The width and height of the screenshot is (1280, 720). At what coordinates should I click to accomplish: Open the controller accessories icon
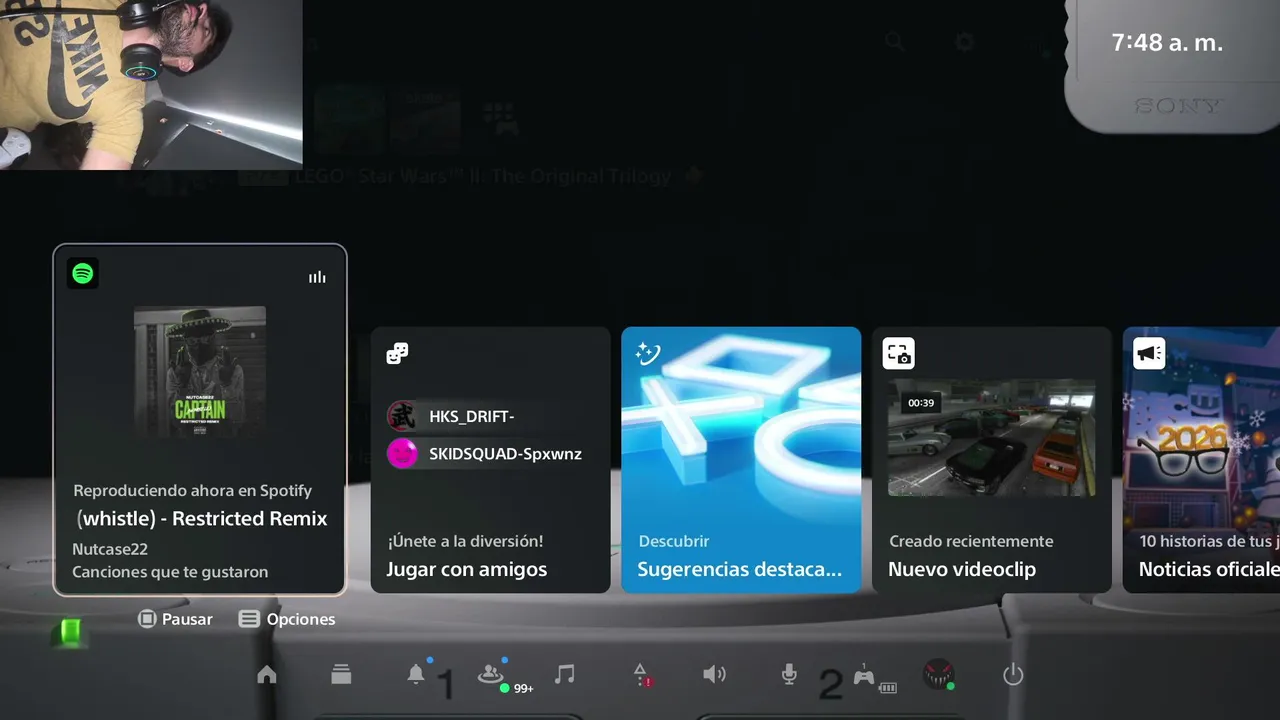point(864,676)
